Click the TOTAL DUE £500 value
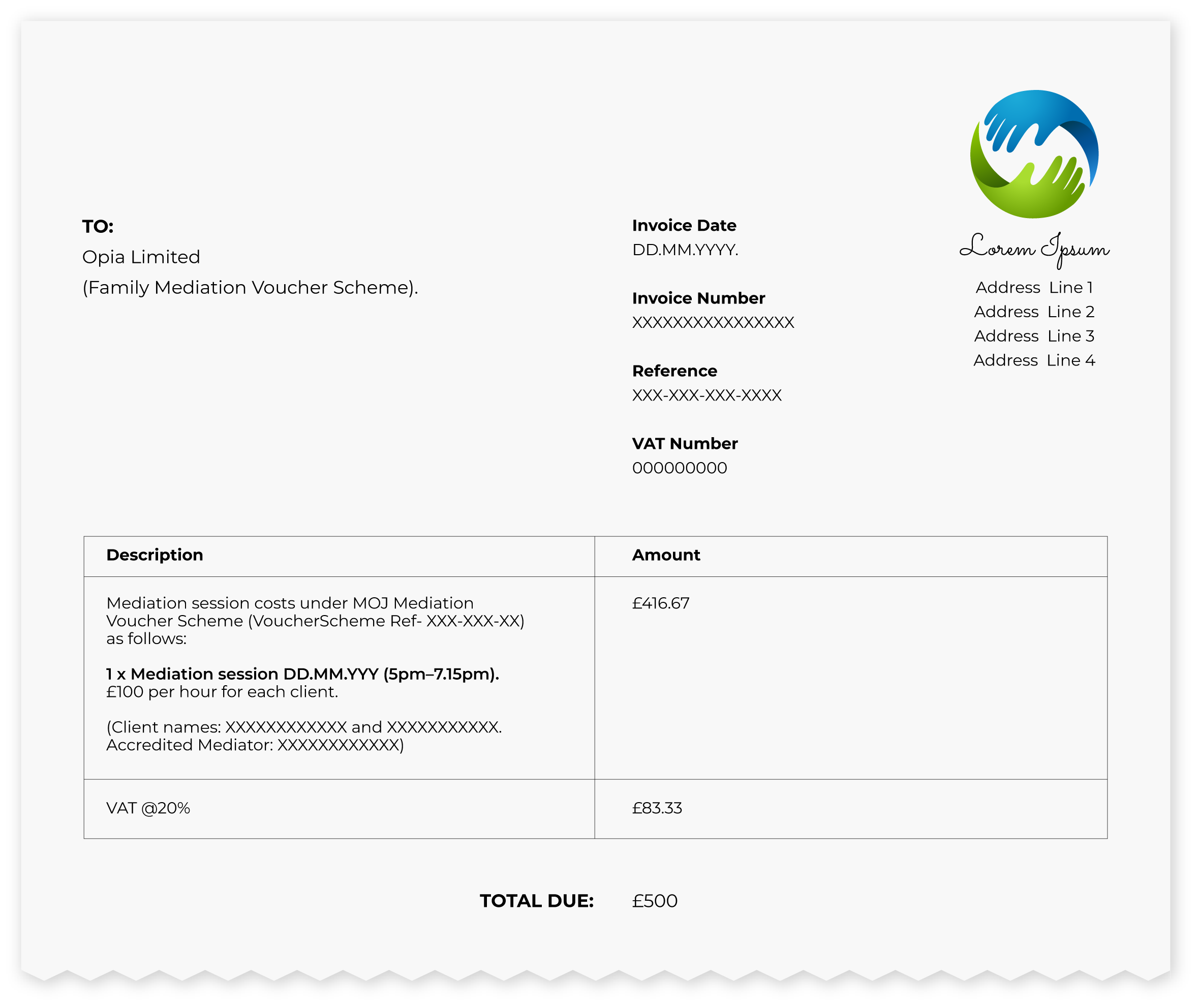 tap(654, 901)
